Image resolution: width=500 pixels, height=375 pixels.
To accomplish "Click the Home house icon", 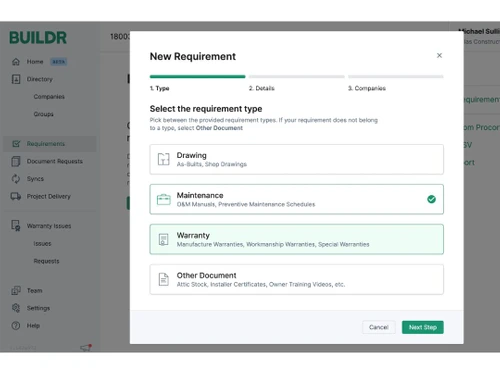I will coord(16,62).
